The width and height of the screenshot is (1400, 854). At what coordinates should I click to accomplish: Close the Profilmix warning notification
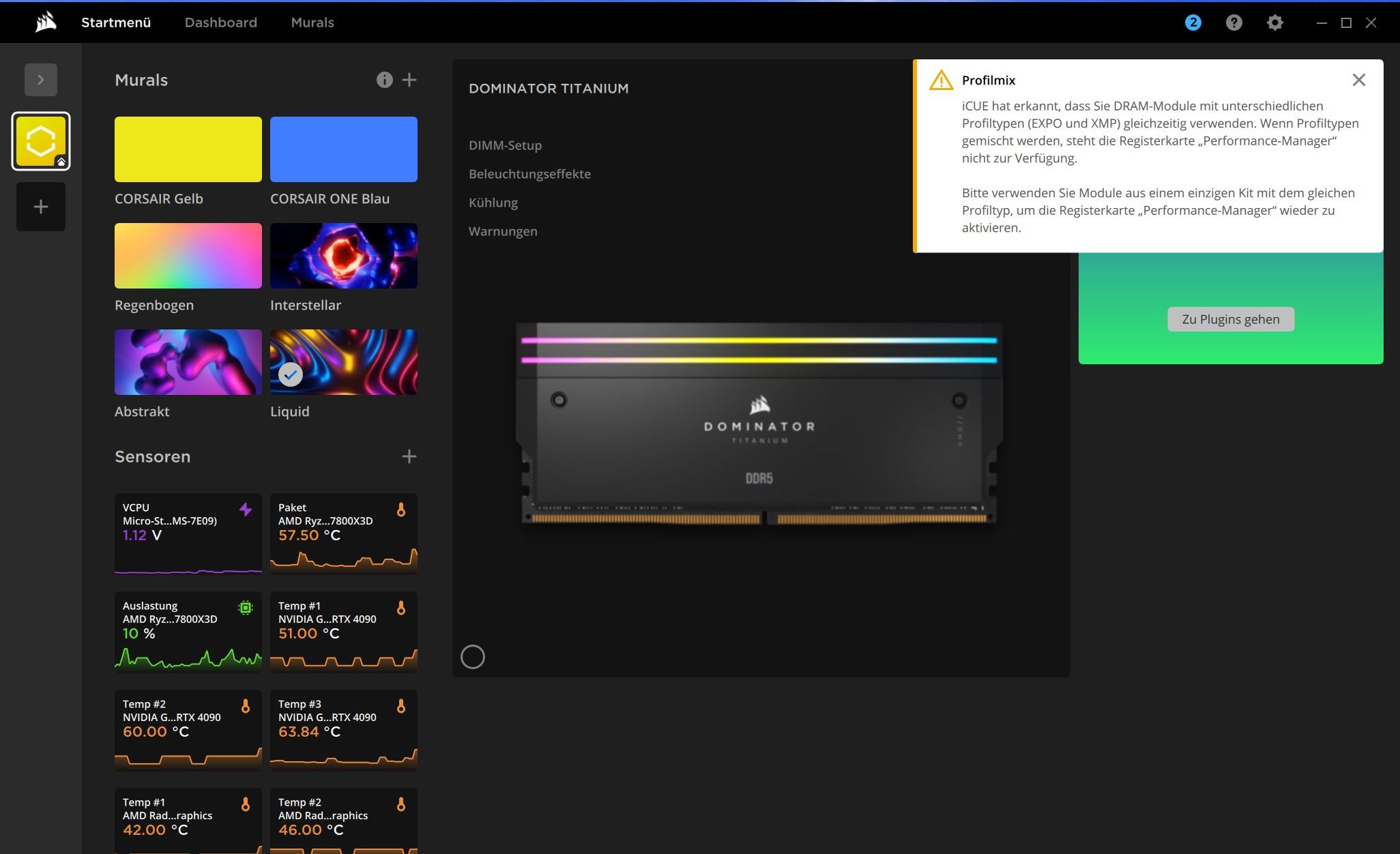pos(1358,80)
